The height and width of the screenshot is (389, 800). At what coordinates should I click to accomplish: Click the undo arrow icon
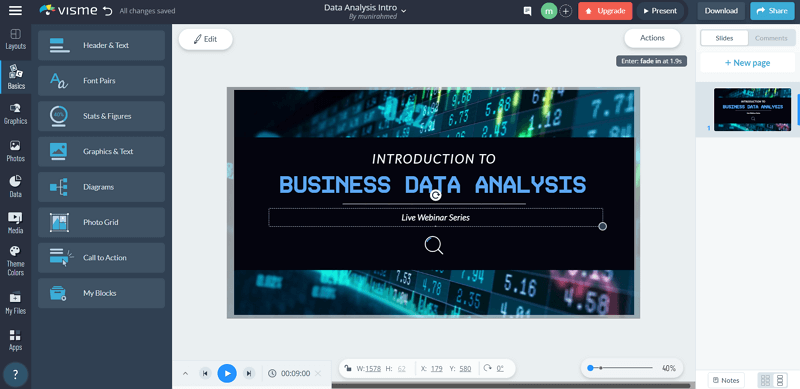pyautogui.click(x=107, y=11)
